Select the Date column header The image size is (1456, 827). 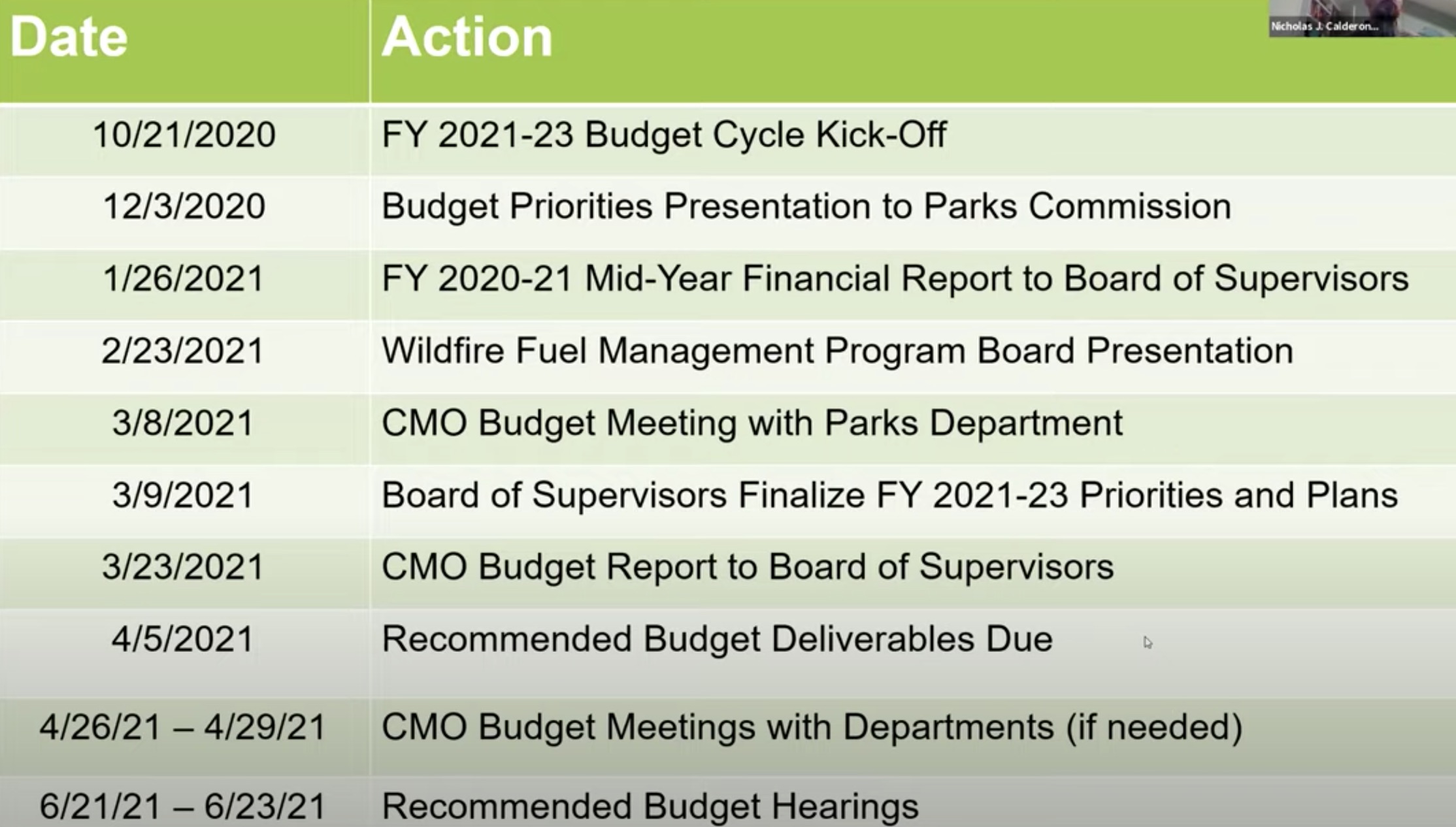coord(69,37)
